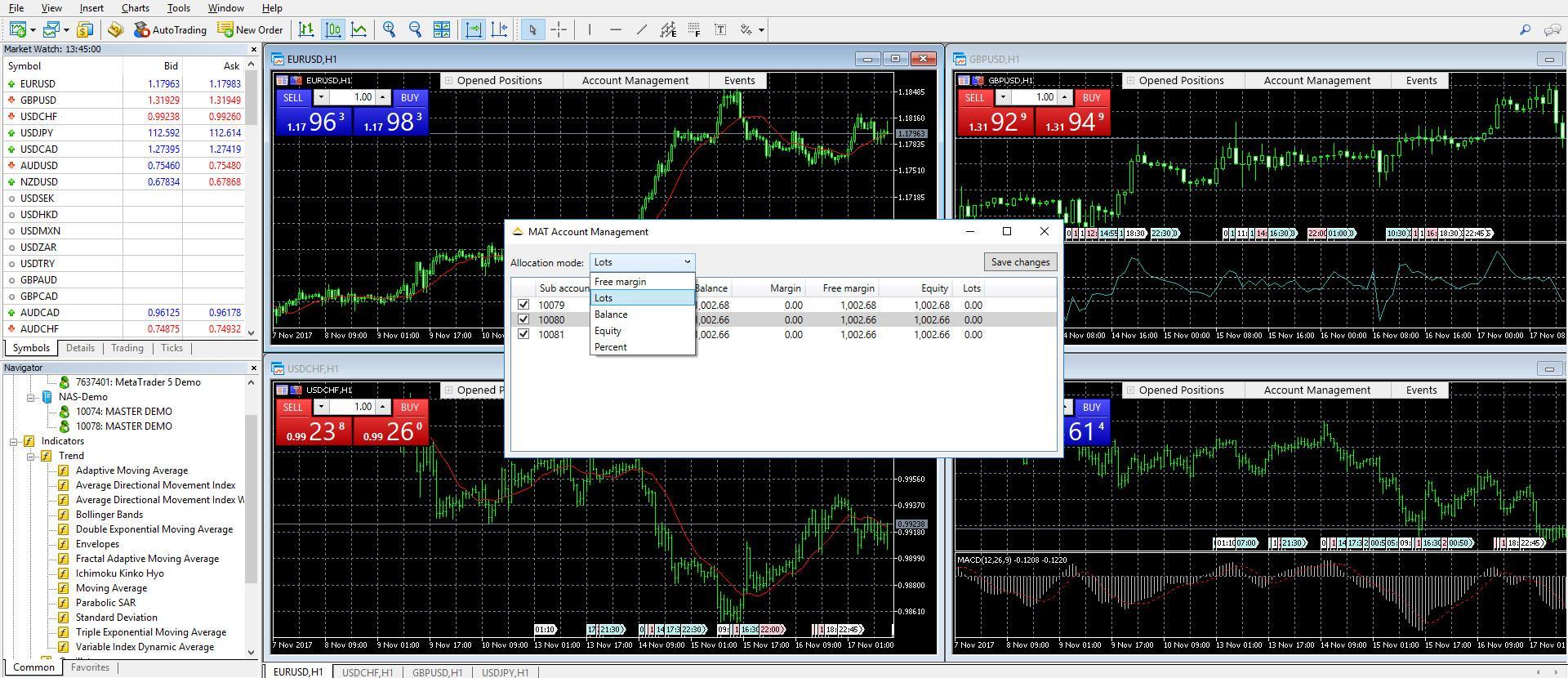This screenshot has width=1568, height=678.
Task: Switch to the Favorites navigator tab
Action: click(90, 667)
